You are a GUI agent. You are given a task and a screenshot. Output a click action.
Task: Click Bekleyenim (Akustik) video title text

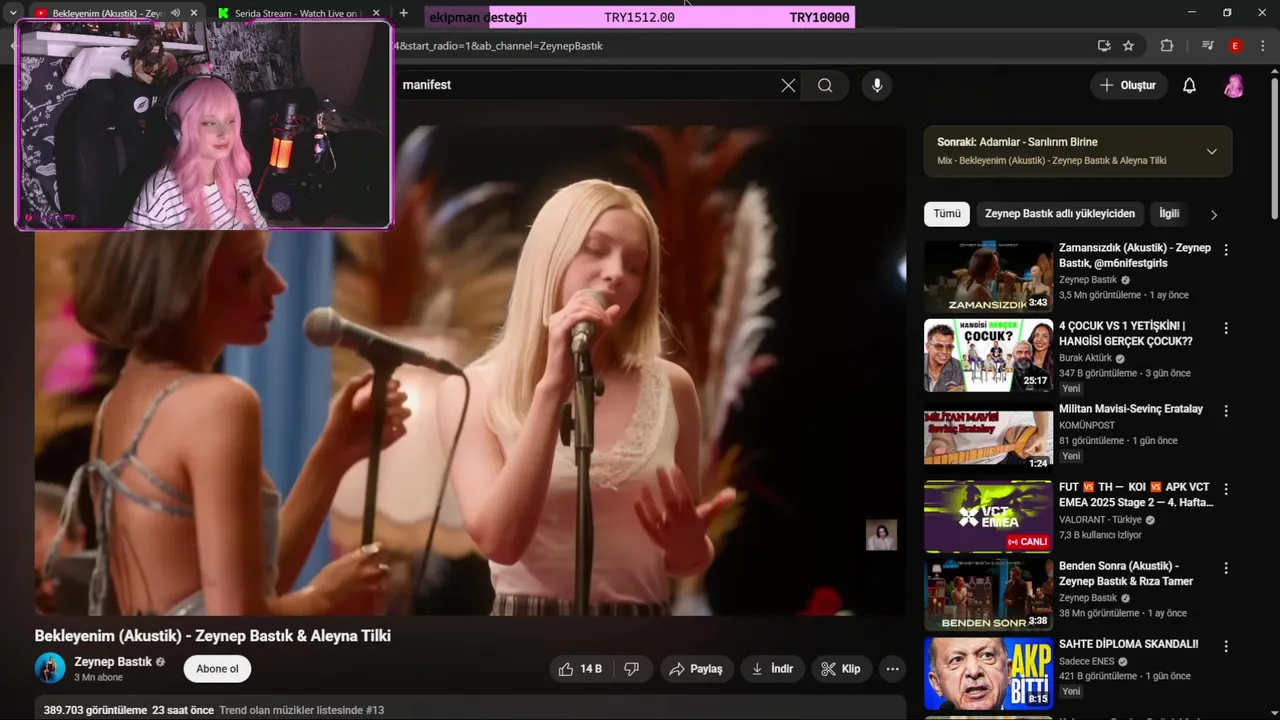pyautogui.click(x=212, y=636)
